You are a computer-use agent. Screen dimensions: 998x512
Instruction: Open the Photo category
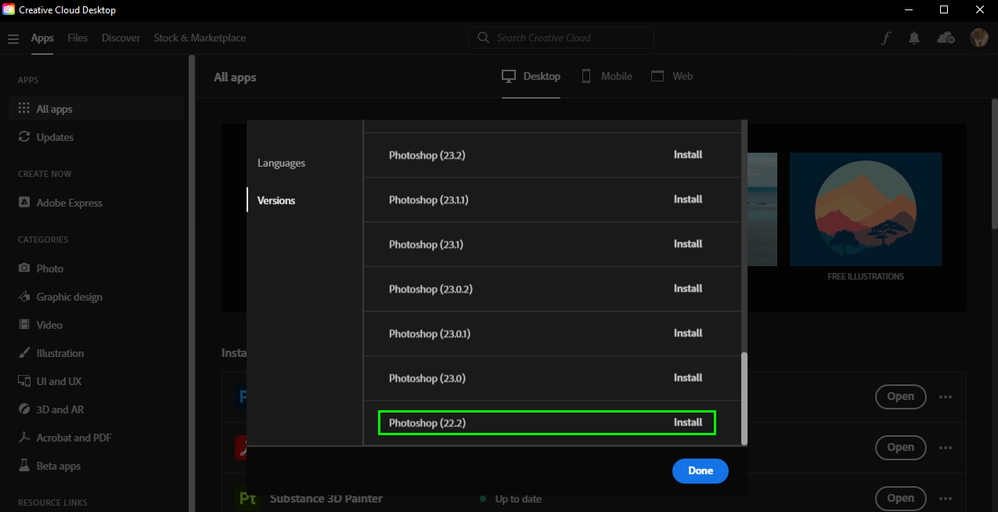pyautogui.click(x=50, y=269)
